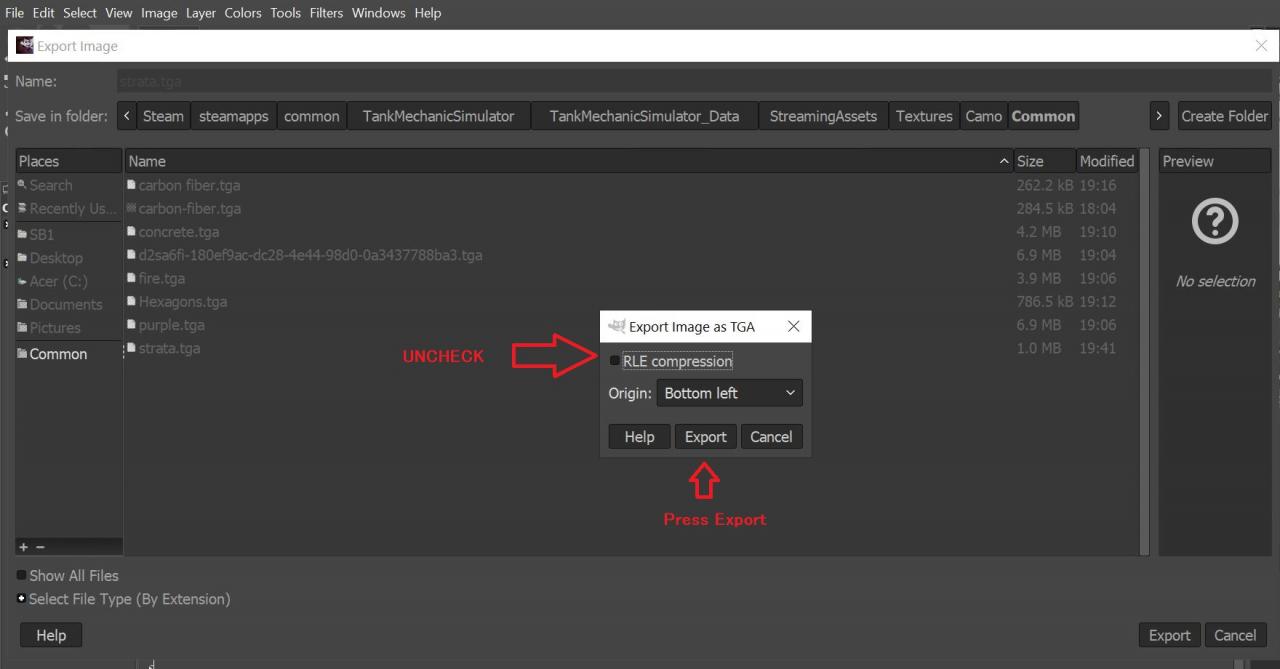Screen dimensions: 1280x669
Task: Select the strata.tga file icon
Action: (x=131, y=348)
